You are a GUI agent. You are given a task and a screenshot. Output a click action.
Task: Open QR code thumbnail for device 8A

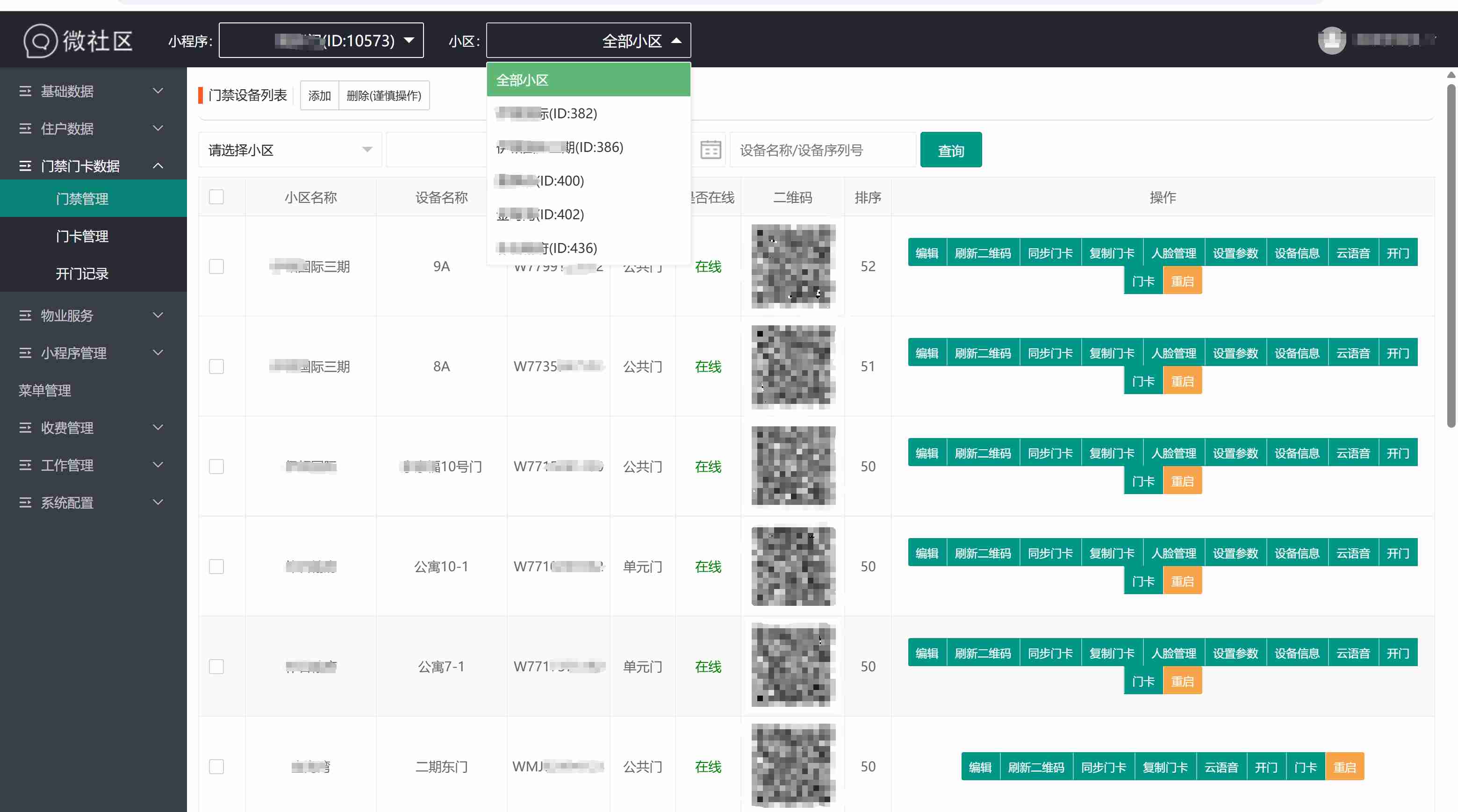[x=793, y=366]
